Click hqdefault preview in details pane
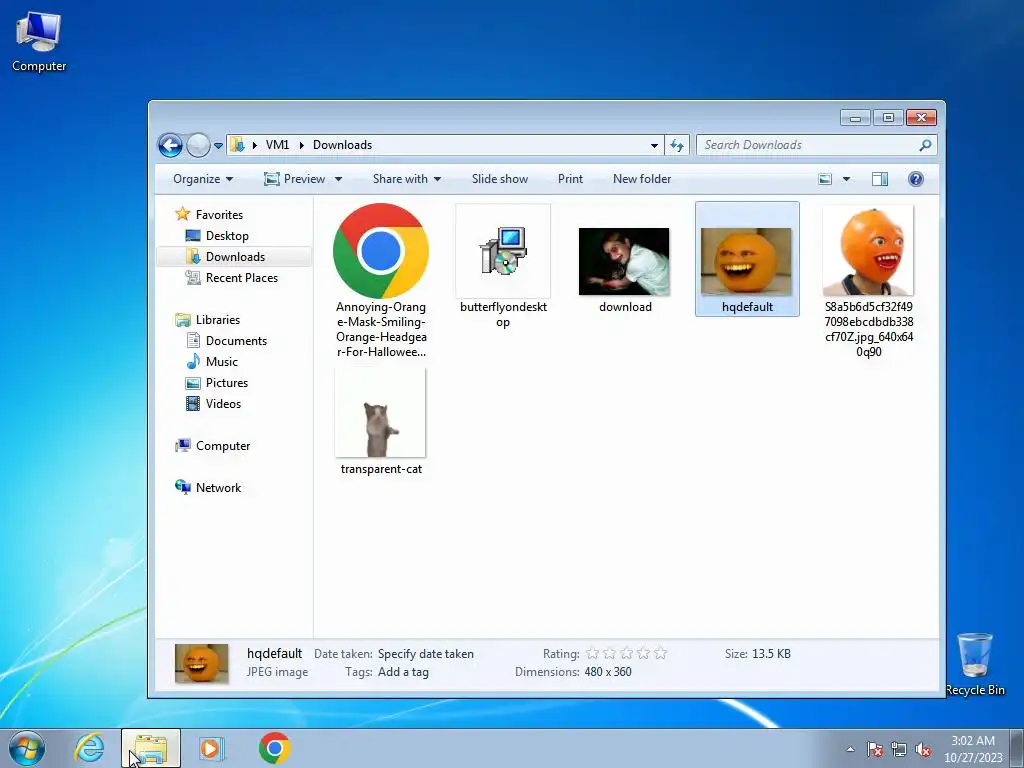The height and width of the screenshot is (768, 1024). coord(202,664)
